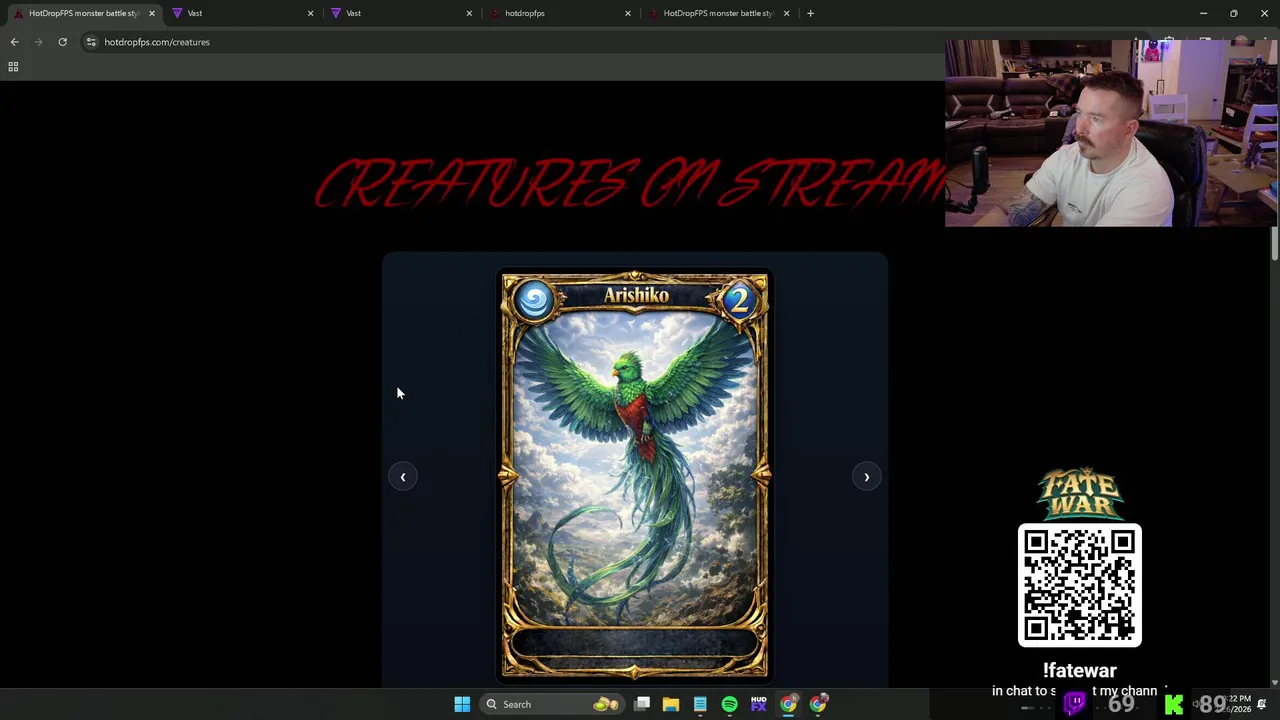Open the apps grid in bookmarks bar
The height and width of the screenshot is (720, 1280).
(13, 67)
